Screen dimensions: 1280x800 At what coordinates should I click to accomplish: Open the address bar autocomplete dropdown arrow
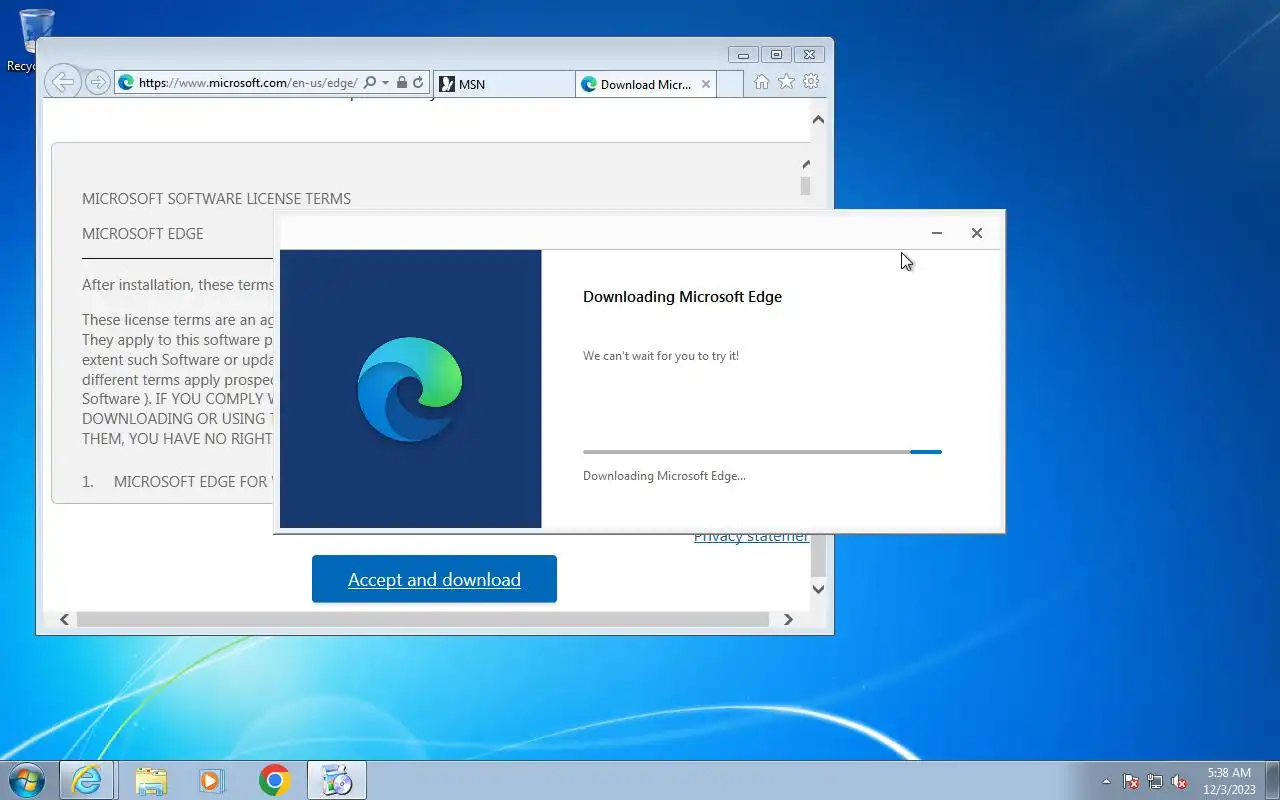pyautogui.click(x=385, y=83)
